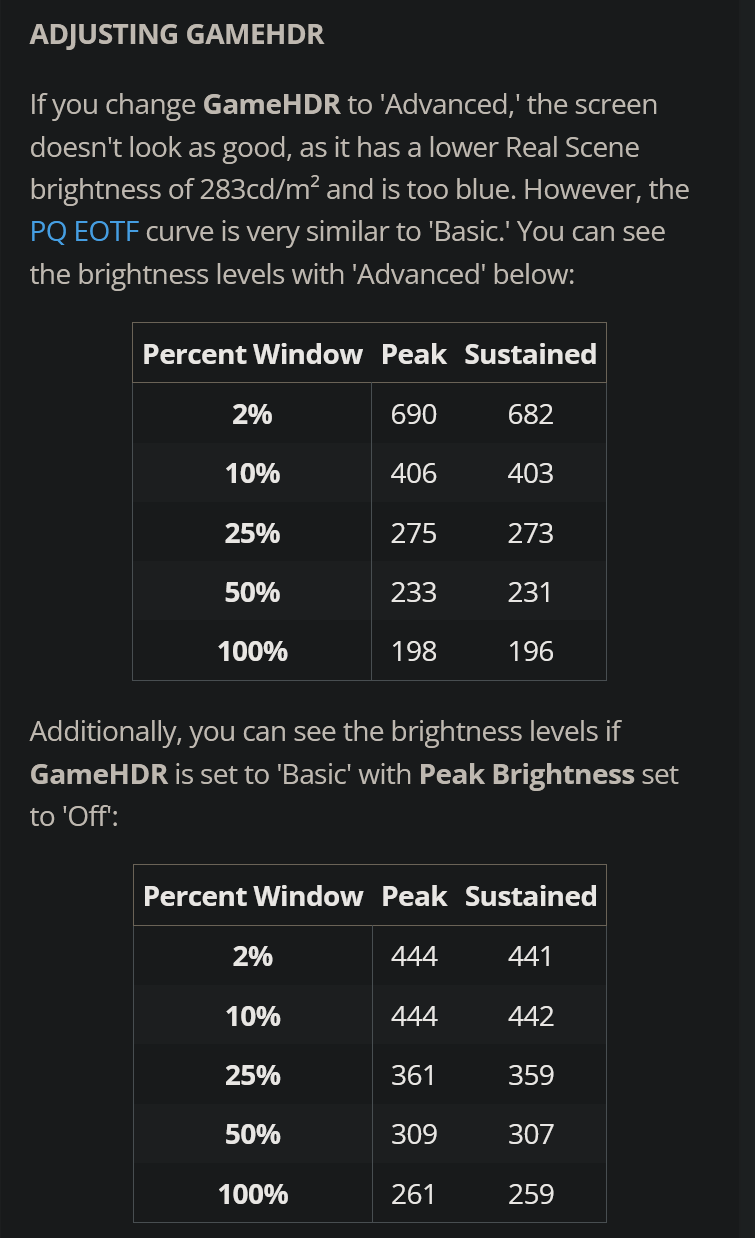755x1238 pixels.
Task: Select peak value 690 in first table
Action: (x=414, y=414)
